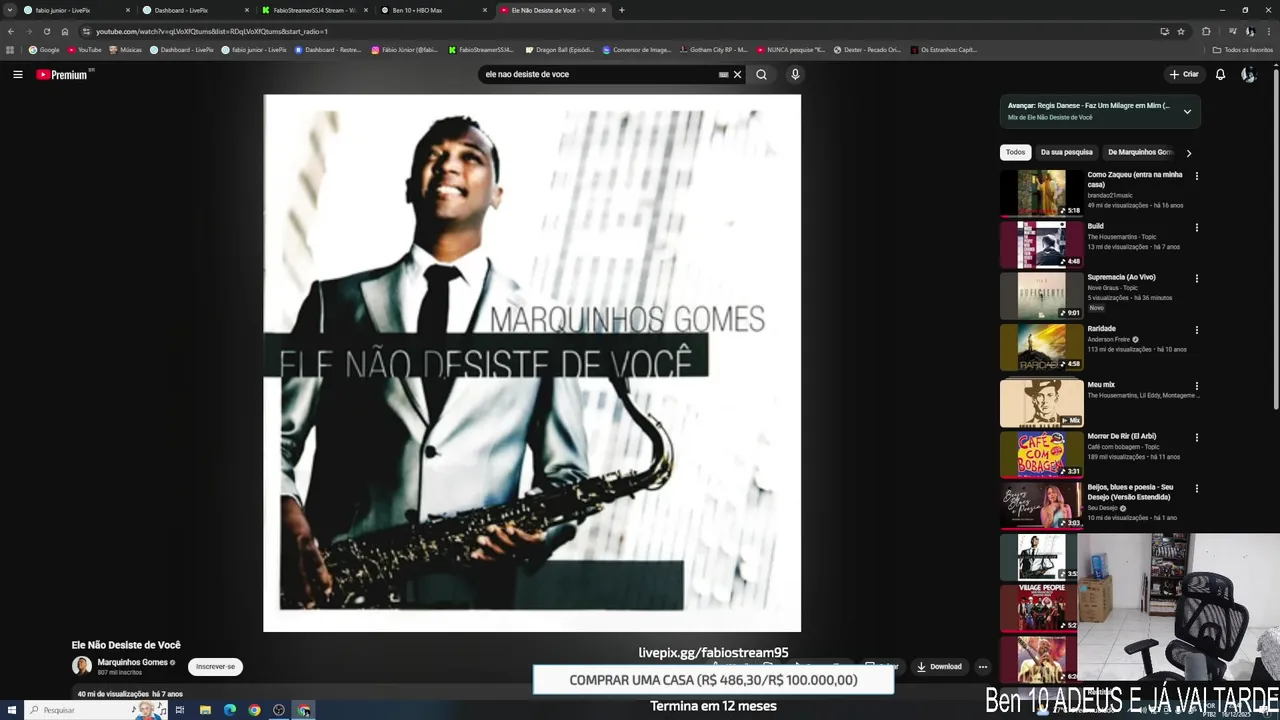
Task: Open more actions (three dots) below video
Action: [x=982, y=666]
